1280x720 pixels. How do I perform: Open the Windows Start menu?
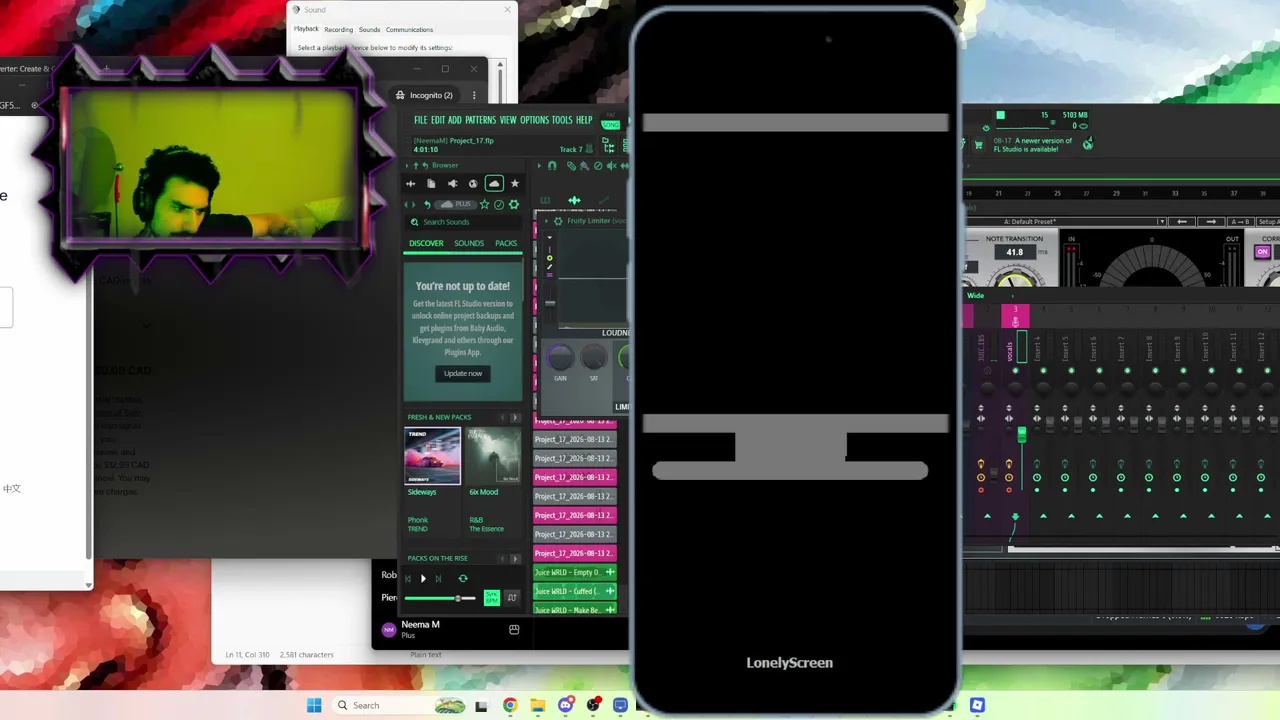314,705
